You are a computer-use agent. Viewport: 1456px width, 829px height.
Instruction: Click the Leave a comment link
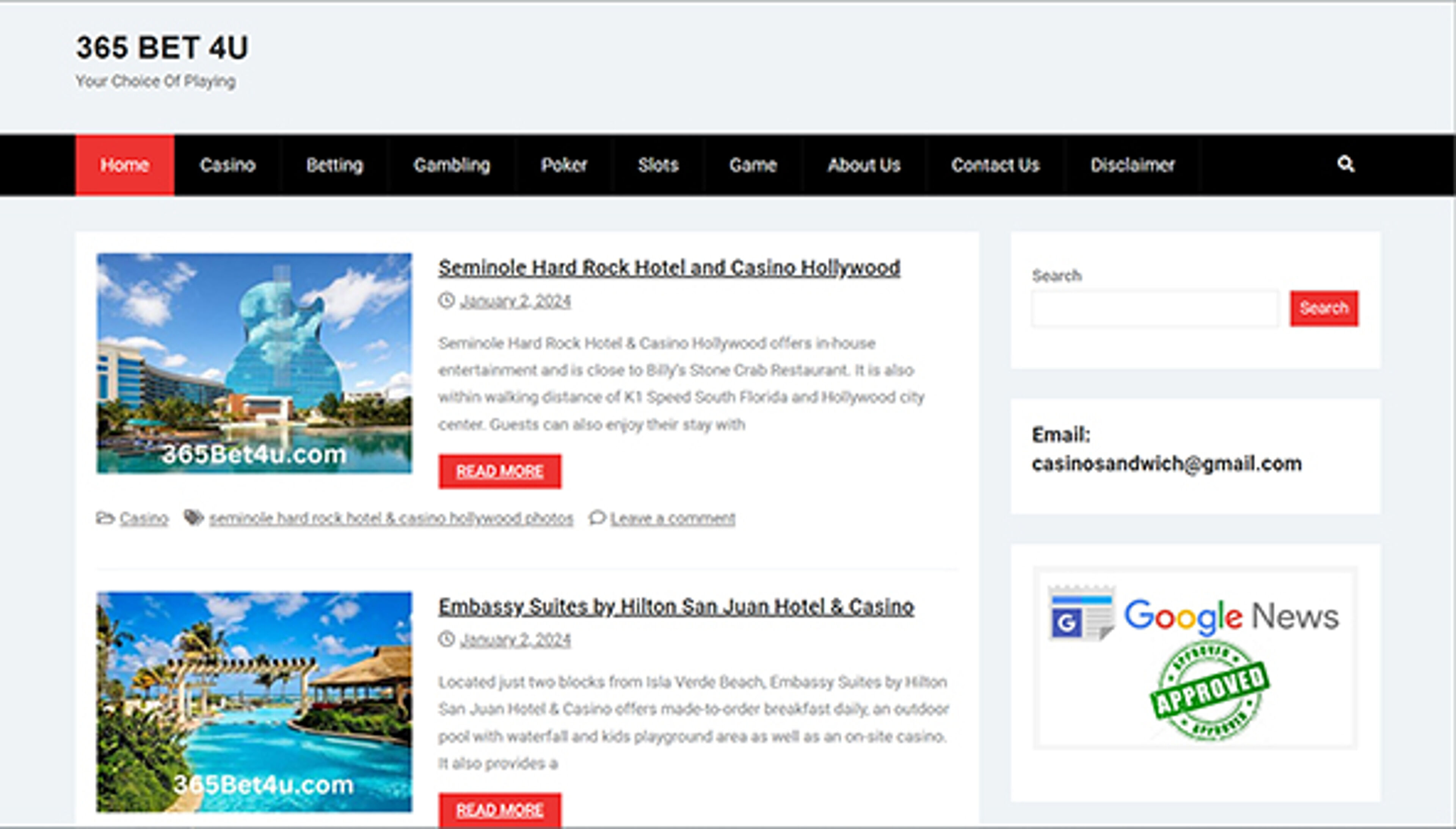[x=672, y=518]
